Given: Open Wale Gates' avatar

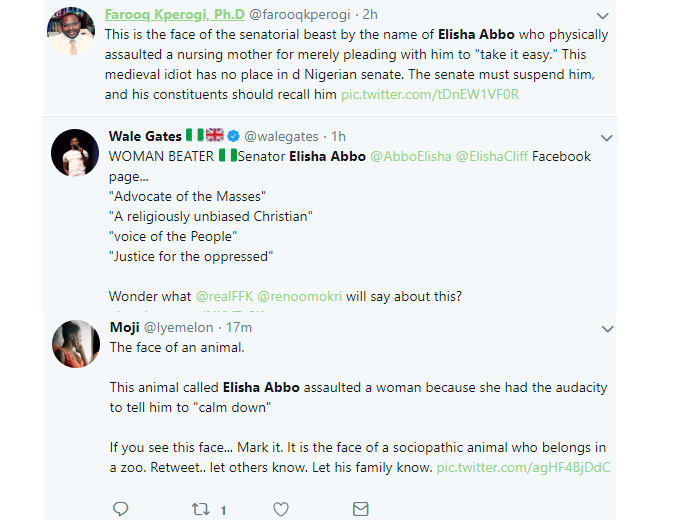Looking at the screenshot, I should 75,152.
